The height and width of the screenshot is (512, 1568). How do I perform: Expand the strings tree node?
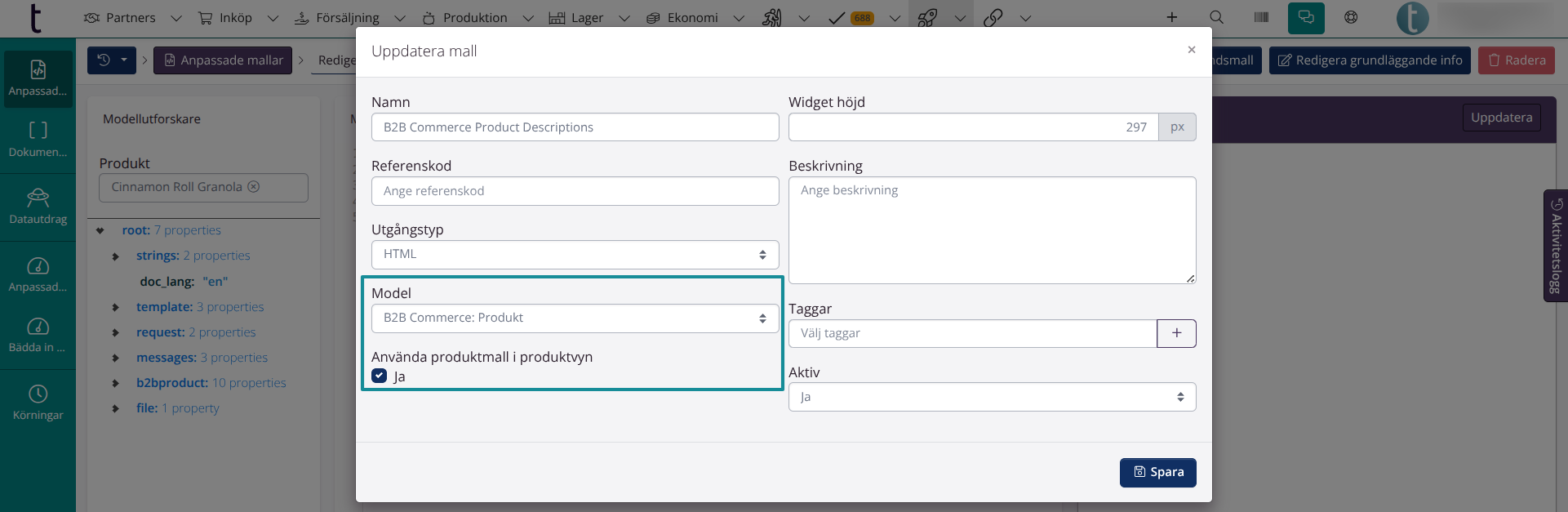tap(116, 256)
